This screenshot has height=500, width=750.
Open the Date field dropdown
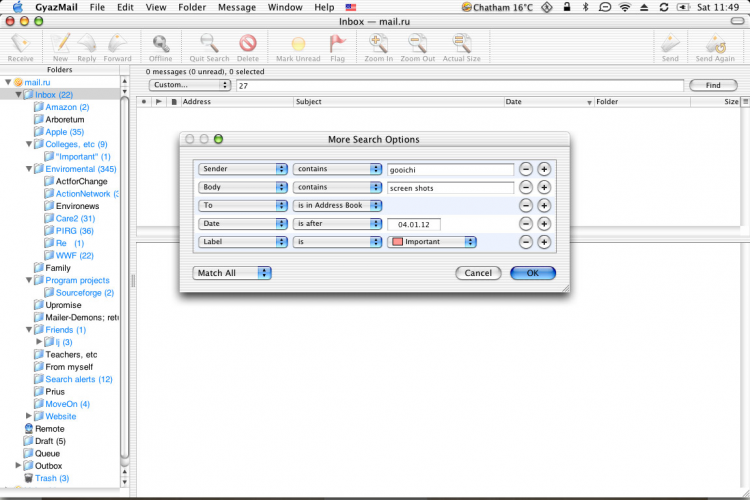tap(243, 223)
